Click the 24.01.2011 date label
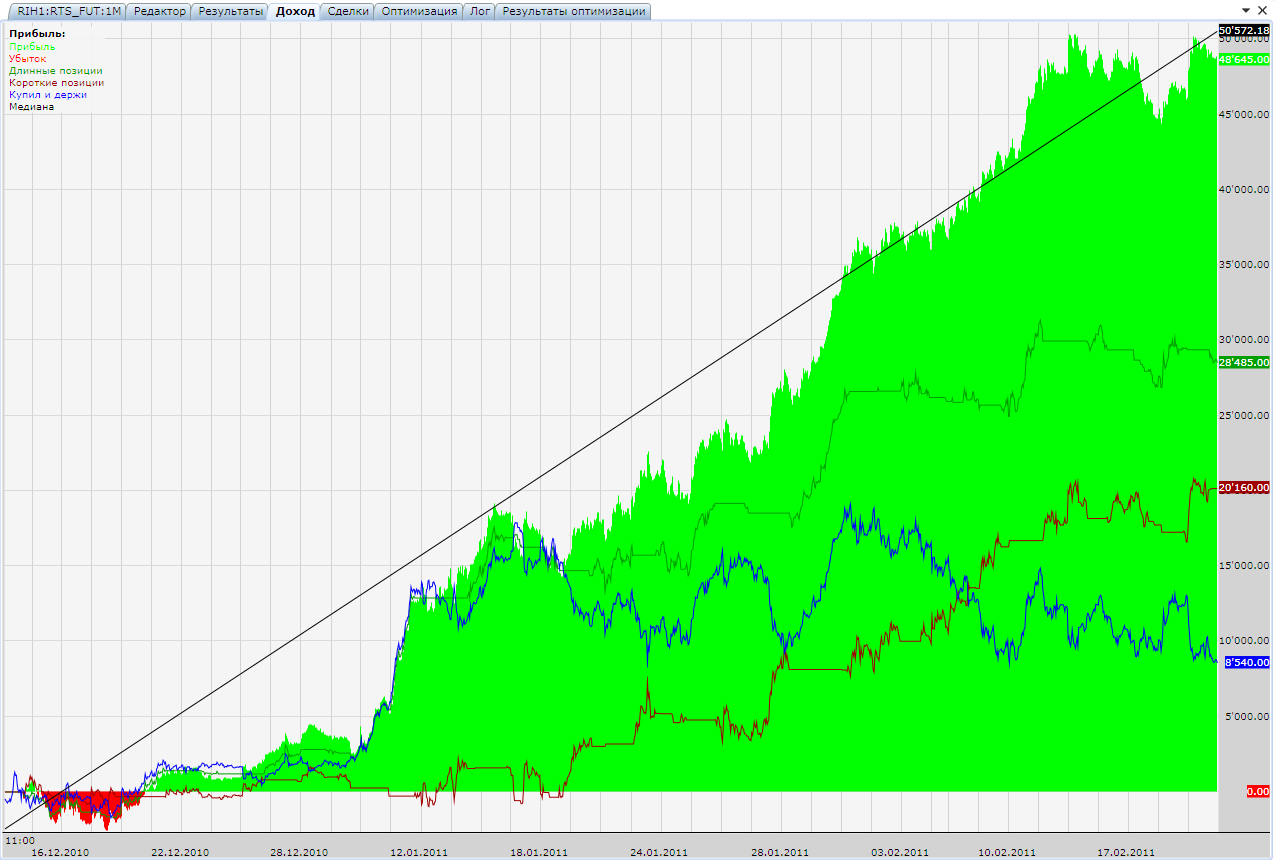The width and height of the screenshot is (1274, 860). click(659, 853)
